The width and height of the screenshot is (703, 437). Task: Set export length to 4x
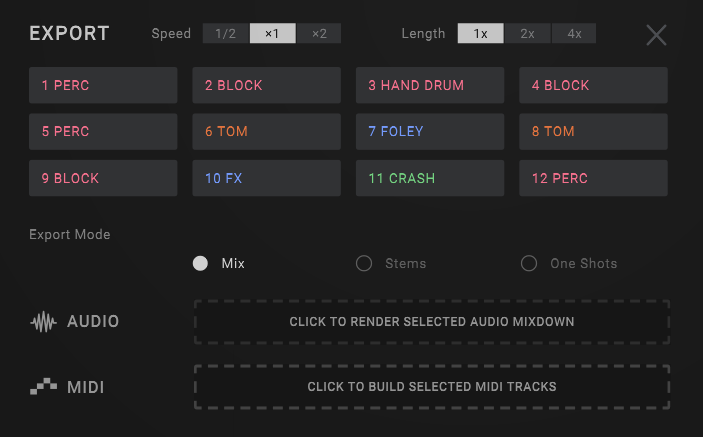tap(574, 34)
